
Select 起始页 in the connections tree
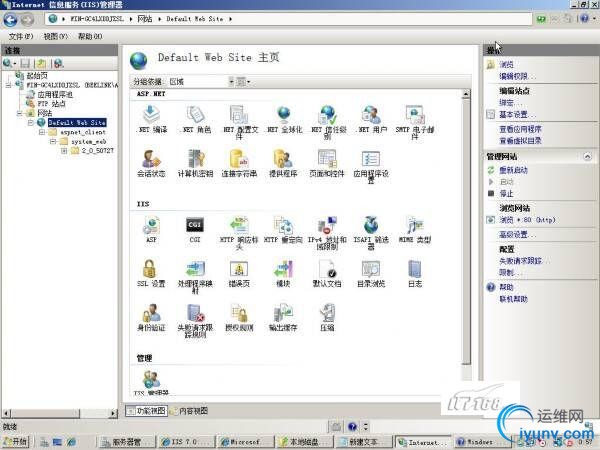(x=37, y=76)
